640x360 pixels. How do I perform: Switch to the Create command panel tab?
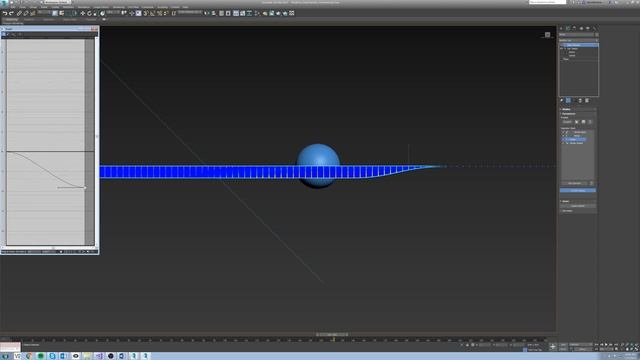point(561,29)
